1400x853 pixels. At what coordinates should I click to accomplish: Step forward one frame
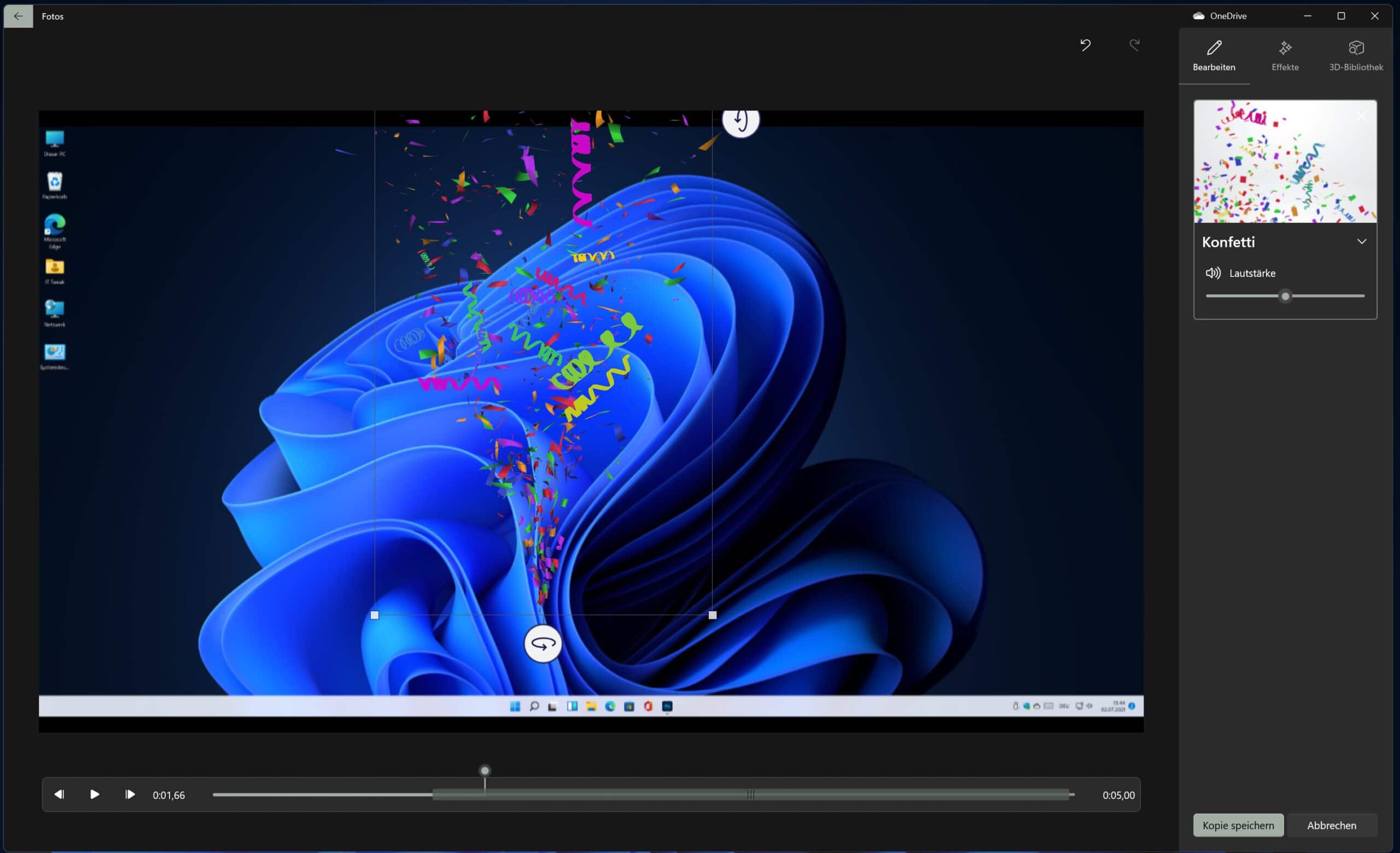coord(130,794)
